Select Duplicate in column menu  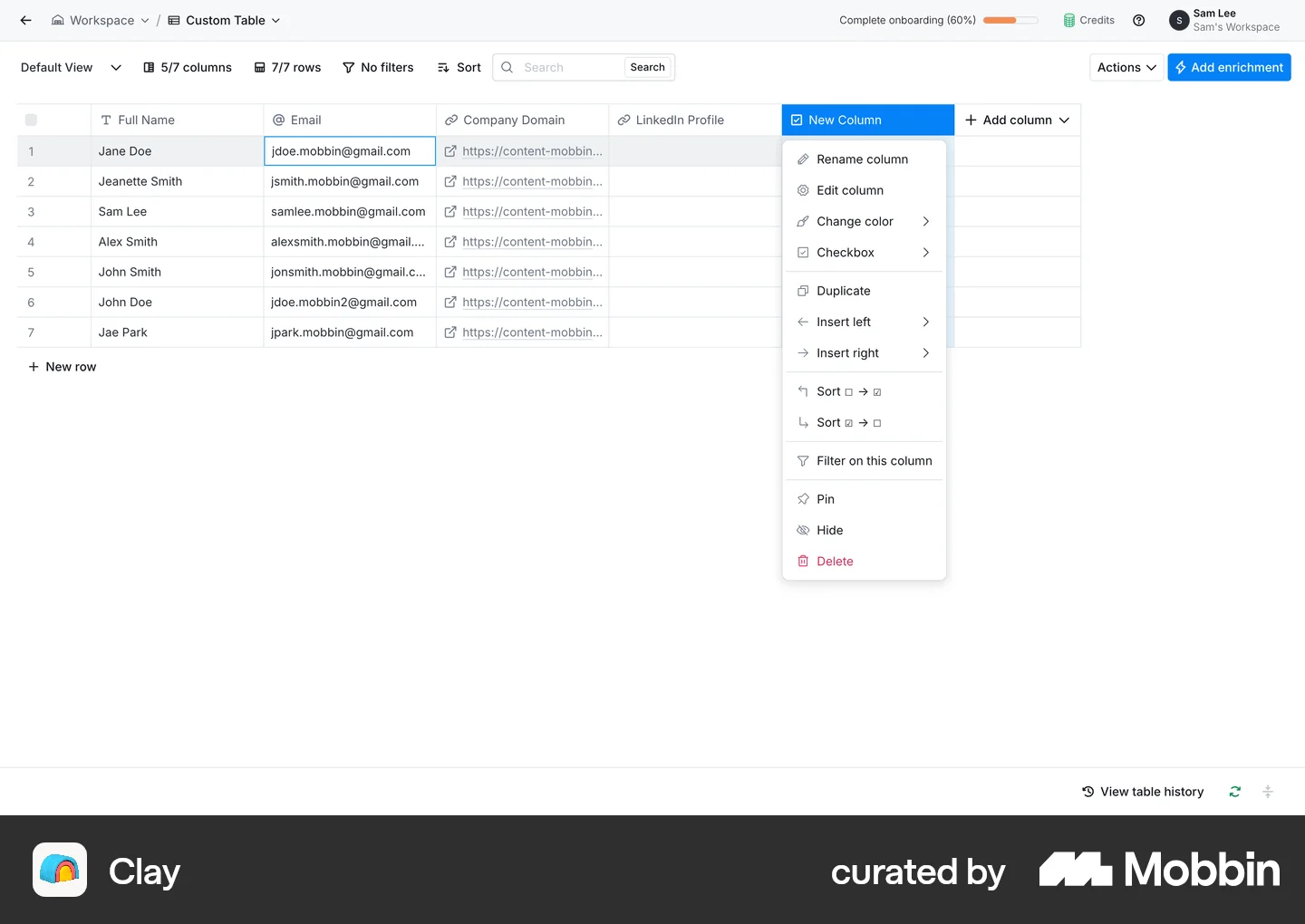(864, 291)
